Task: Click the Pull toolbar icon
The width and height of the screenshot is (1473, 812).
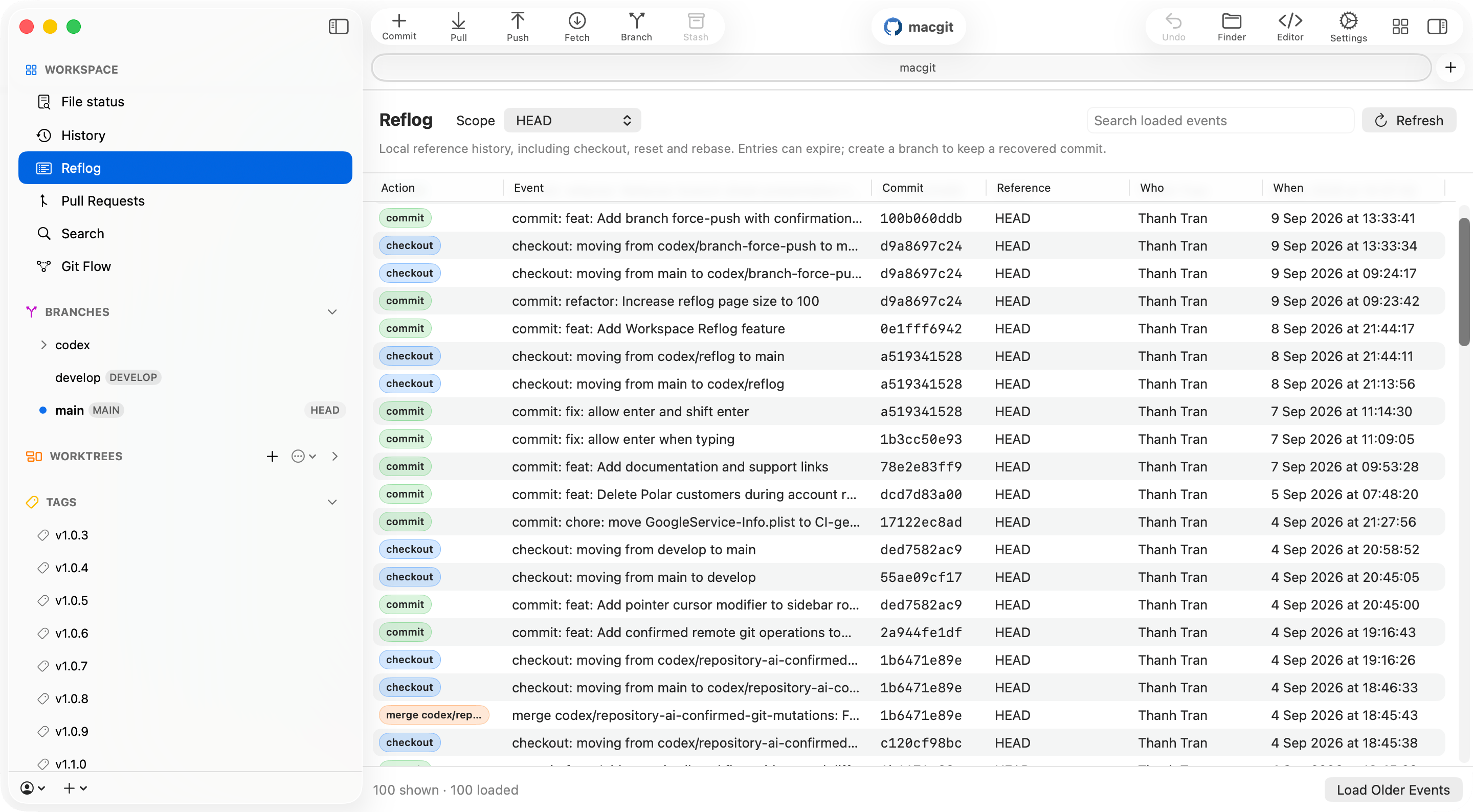Action: pyautogui.click(x=459, y=27)
